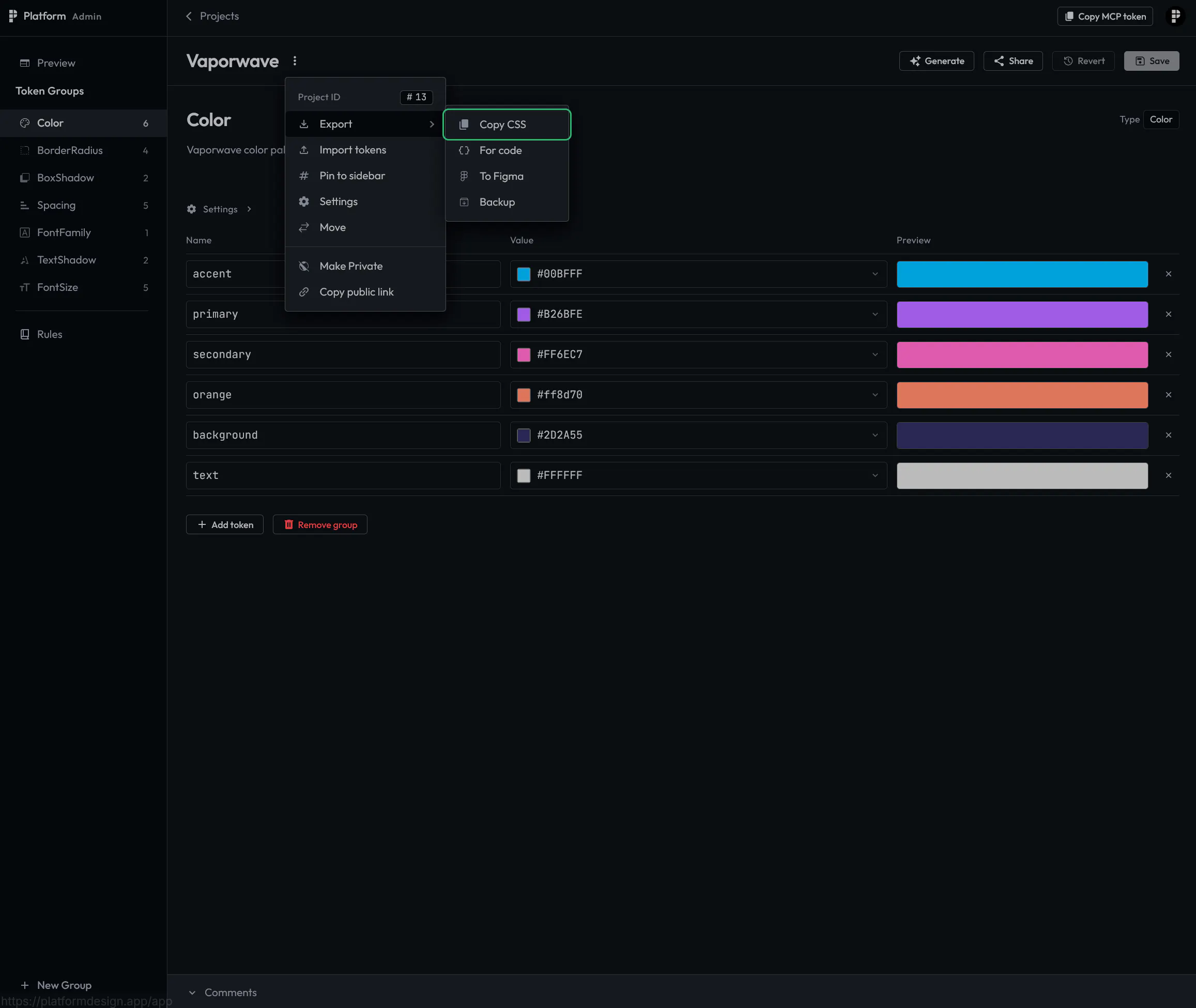Image resolution: width=1196 pixels, height=1008 pixels.
Task: Click the secondary name input field
Action: coord(343,355)
